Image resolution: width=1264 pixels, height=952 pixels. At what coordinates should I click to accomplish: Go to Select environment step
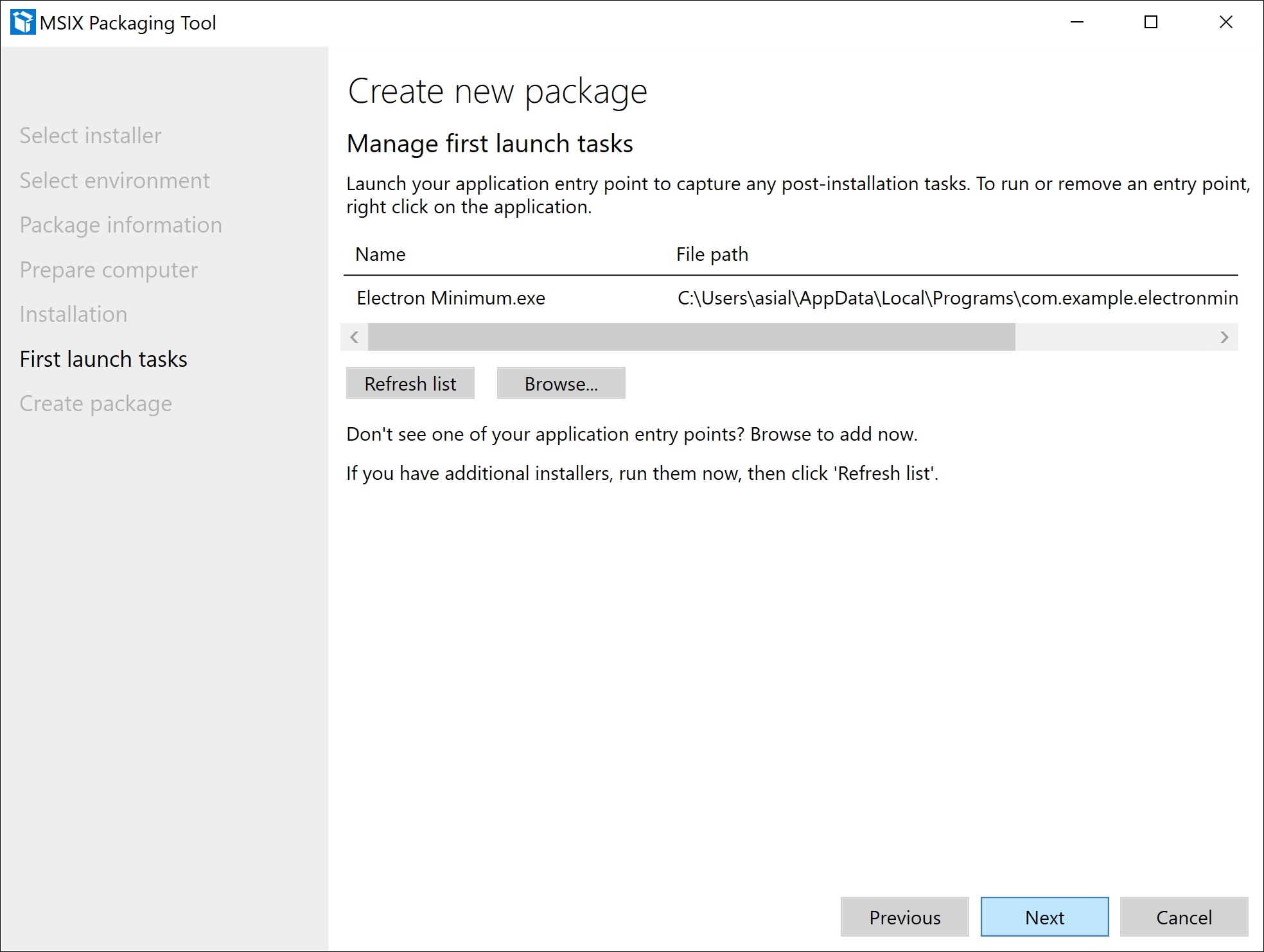[114, 181]
